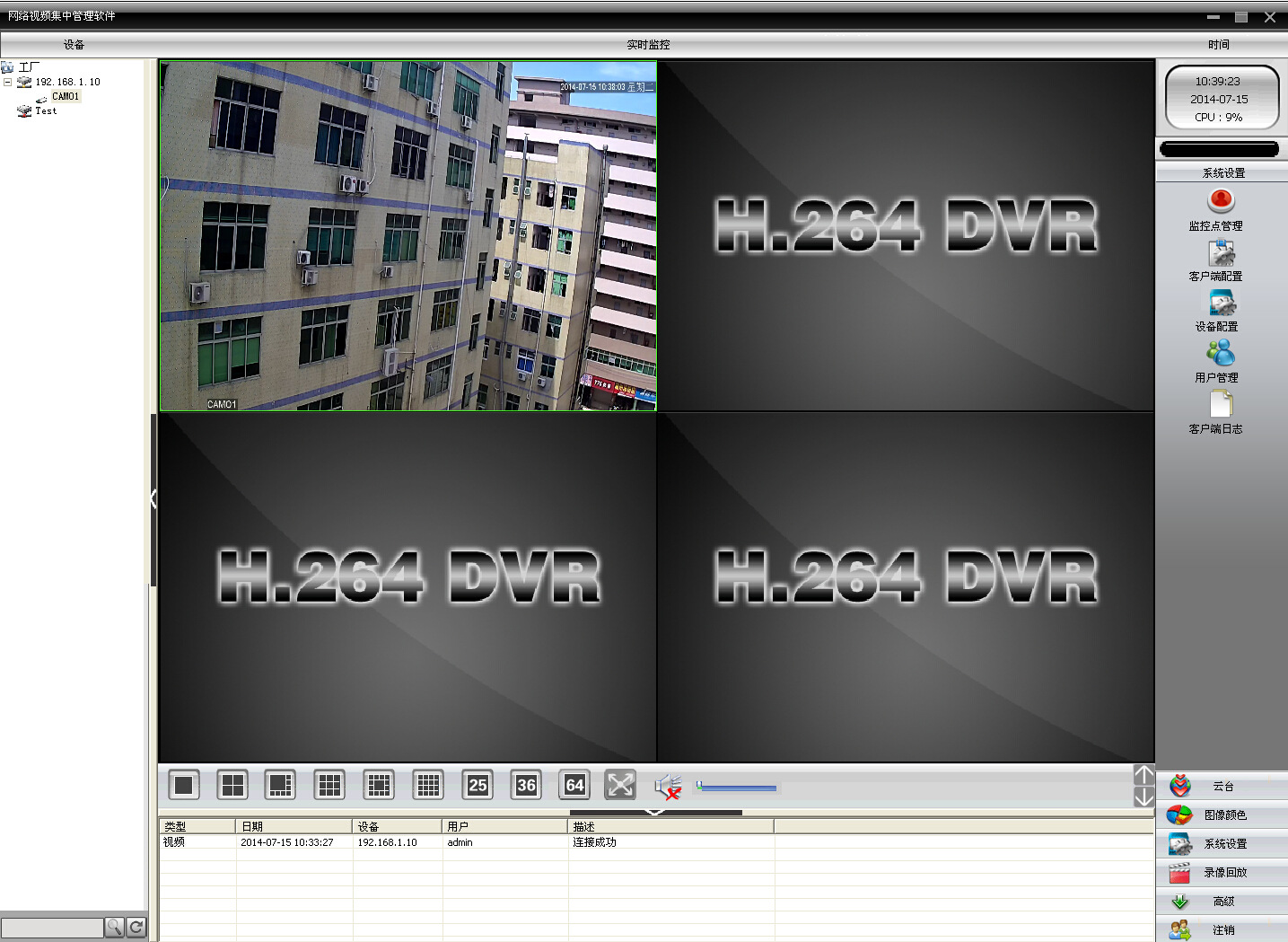1288x942 pixels.
Task: Select the bottom-left empty DVR window
Action: coord(408,587)
